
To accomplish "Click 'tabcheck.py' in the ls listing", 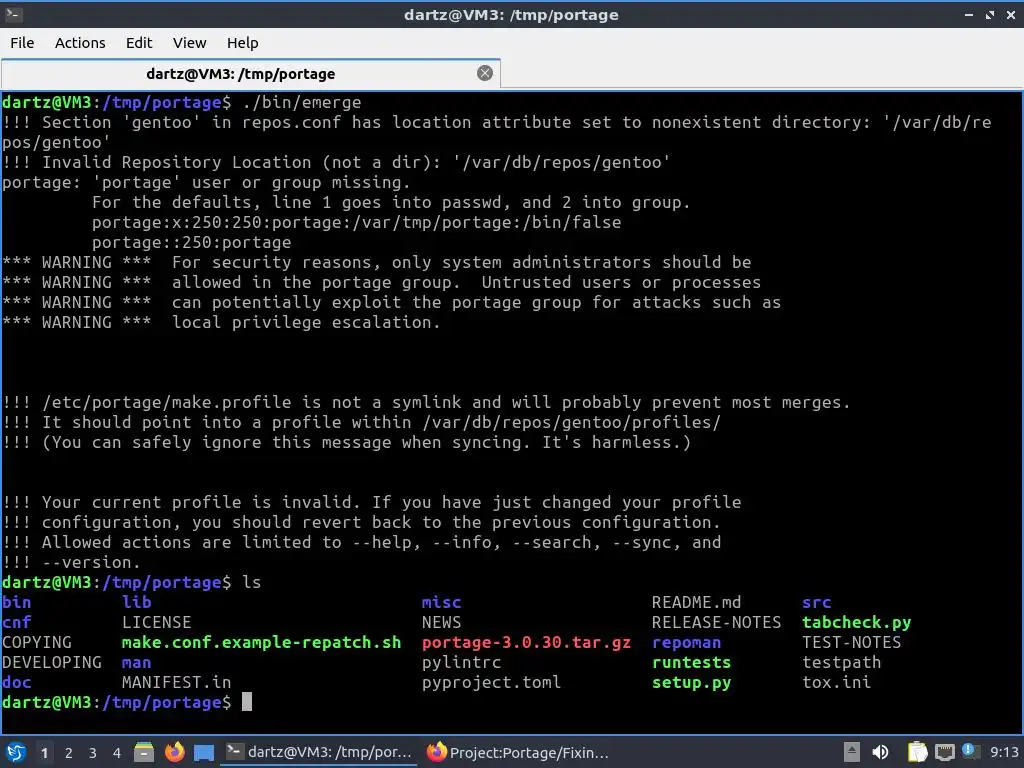I will 856,622.
